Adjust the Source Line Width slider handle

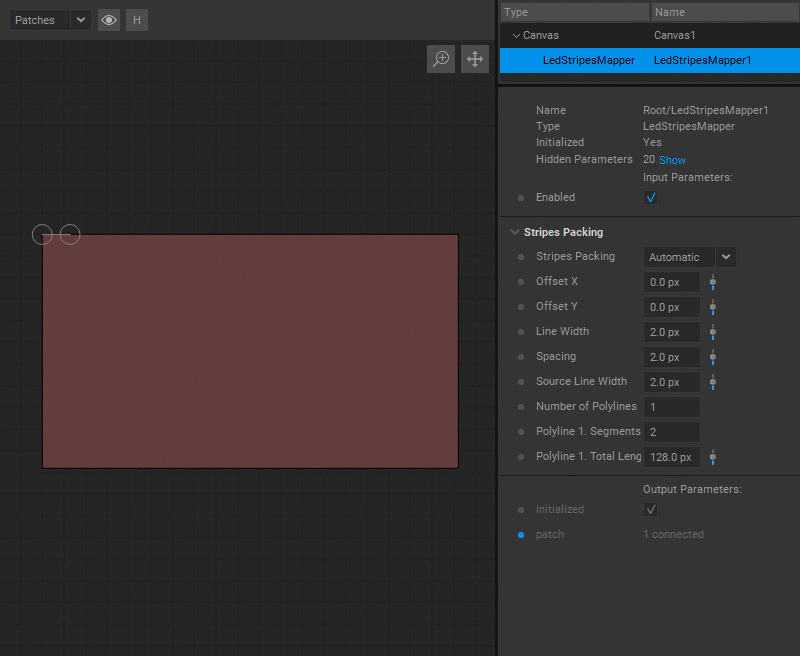[713, 382]
